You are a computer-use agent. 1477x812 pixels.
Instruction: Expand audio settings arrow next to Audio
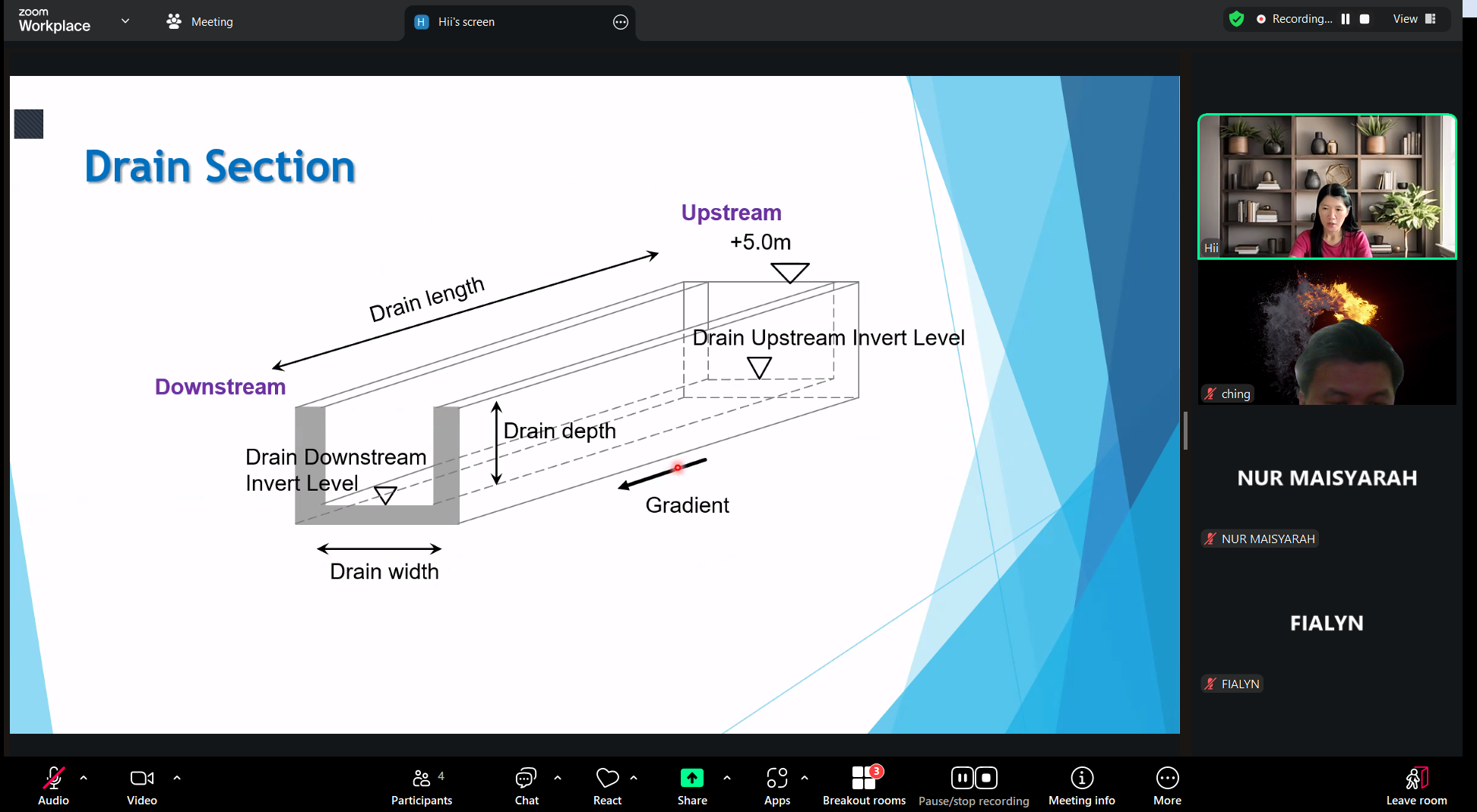(84, 778)
